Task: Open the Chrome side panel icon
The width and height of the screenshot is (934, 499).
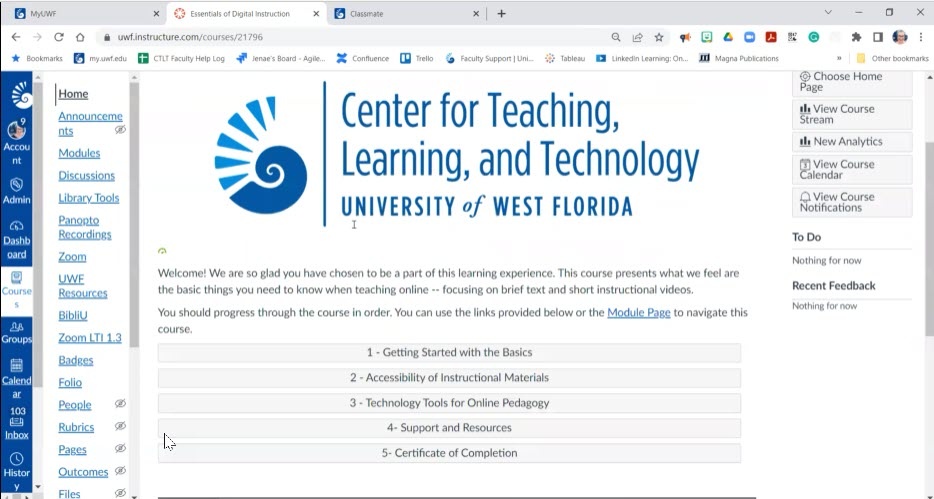Action: coord(877,37)
